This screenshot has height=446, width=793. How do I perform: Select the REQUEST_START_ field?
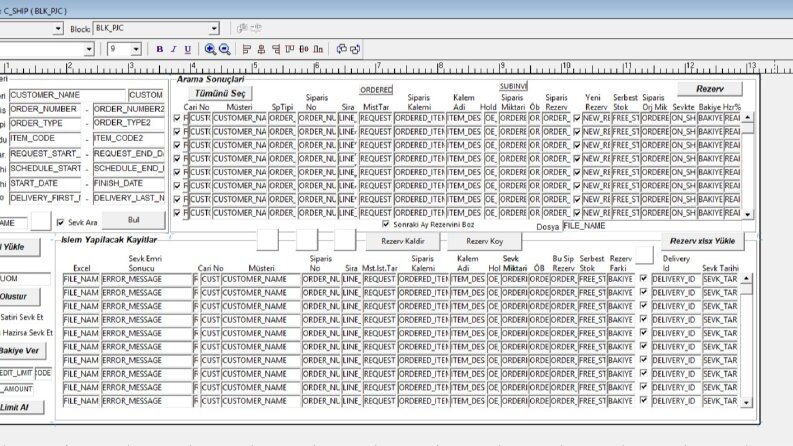45,153
